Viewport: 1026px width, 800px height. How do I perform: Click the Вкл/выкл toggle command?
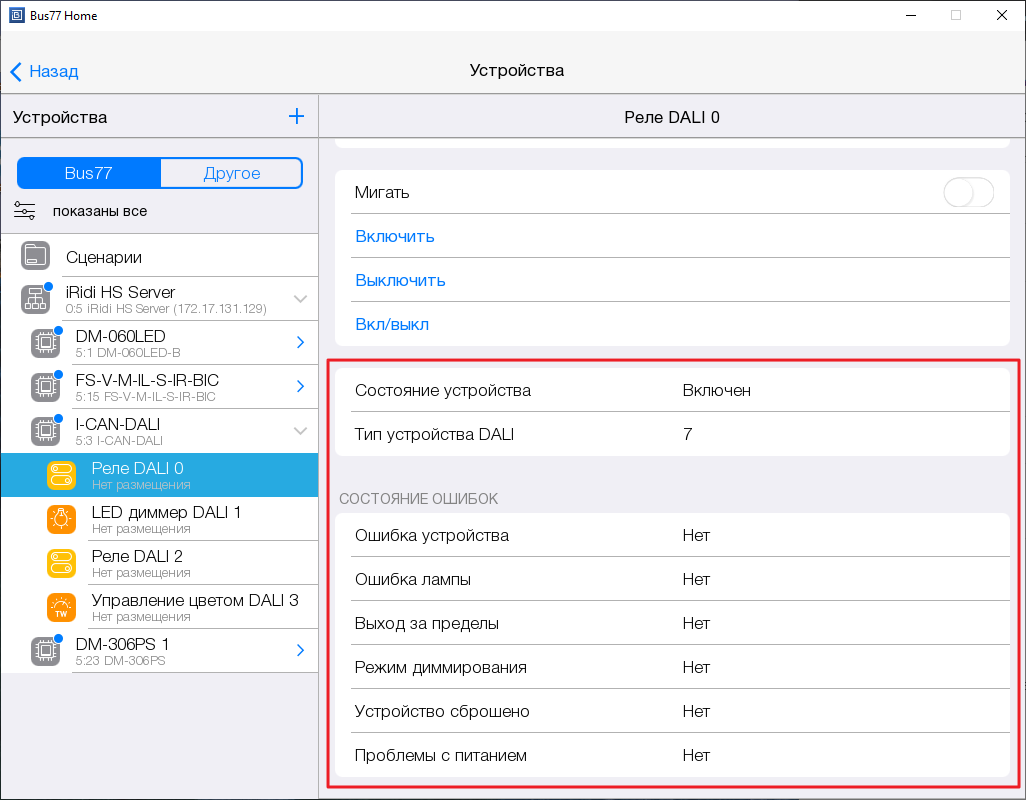click(x=392, y=325)
